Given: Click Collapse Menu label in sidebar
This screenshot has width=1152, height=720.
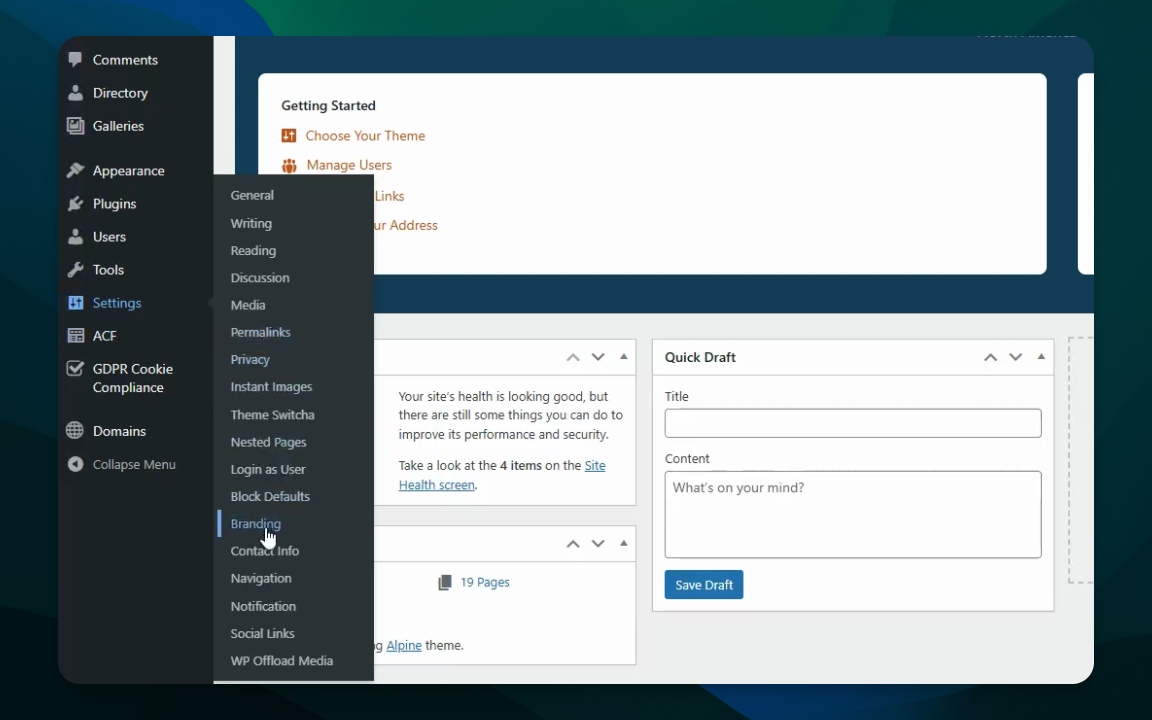Looking at the screenshot, I should [x=134, y=464].
